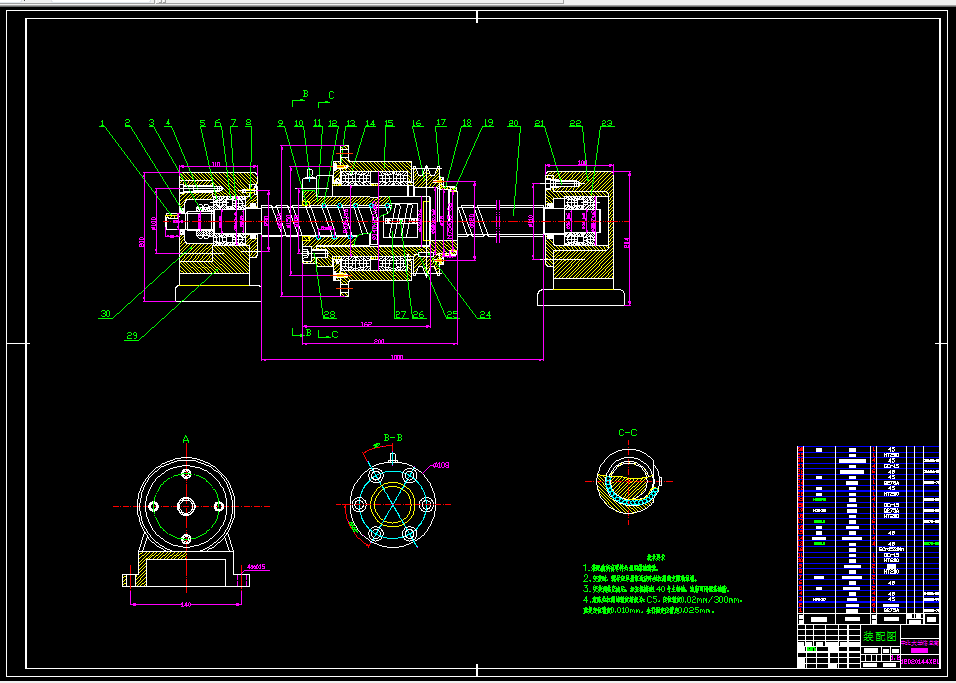
Task: Select part balloon number 7
Action: (233, 123)
